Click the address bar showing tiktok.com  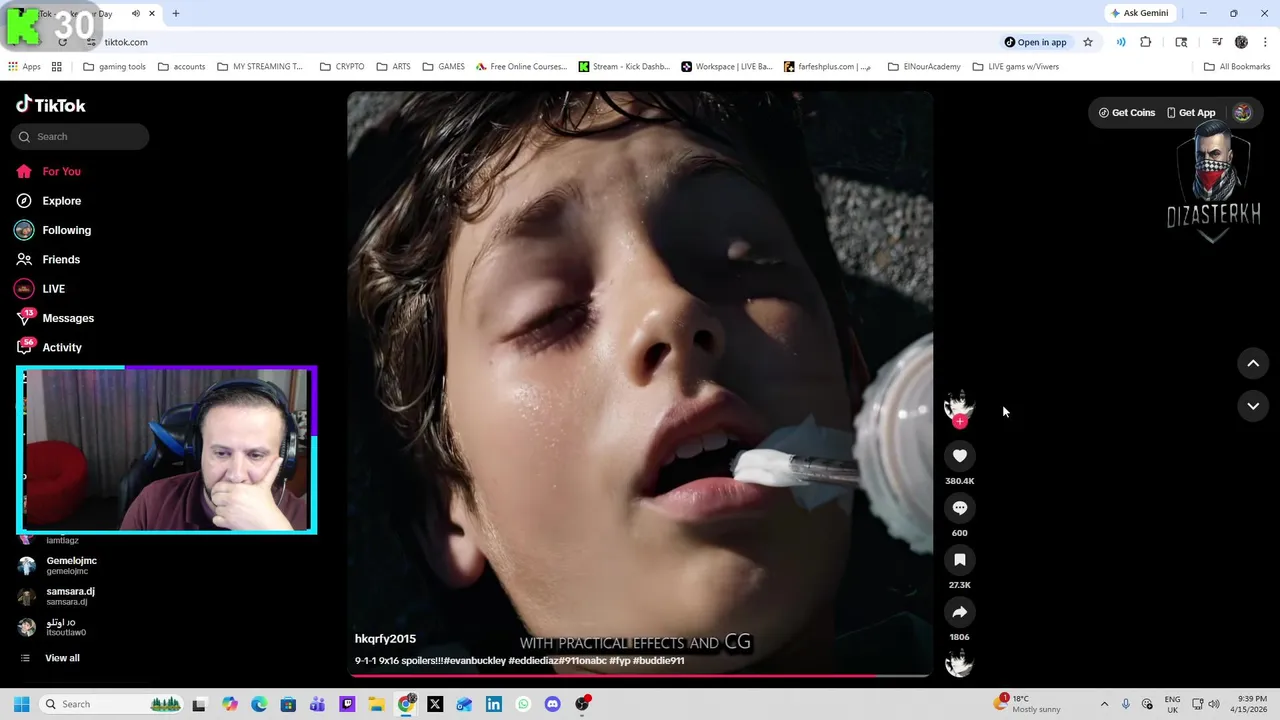click(540, 42)
